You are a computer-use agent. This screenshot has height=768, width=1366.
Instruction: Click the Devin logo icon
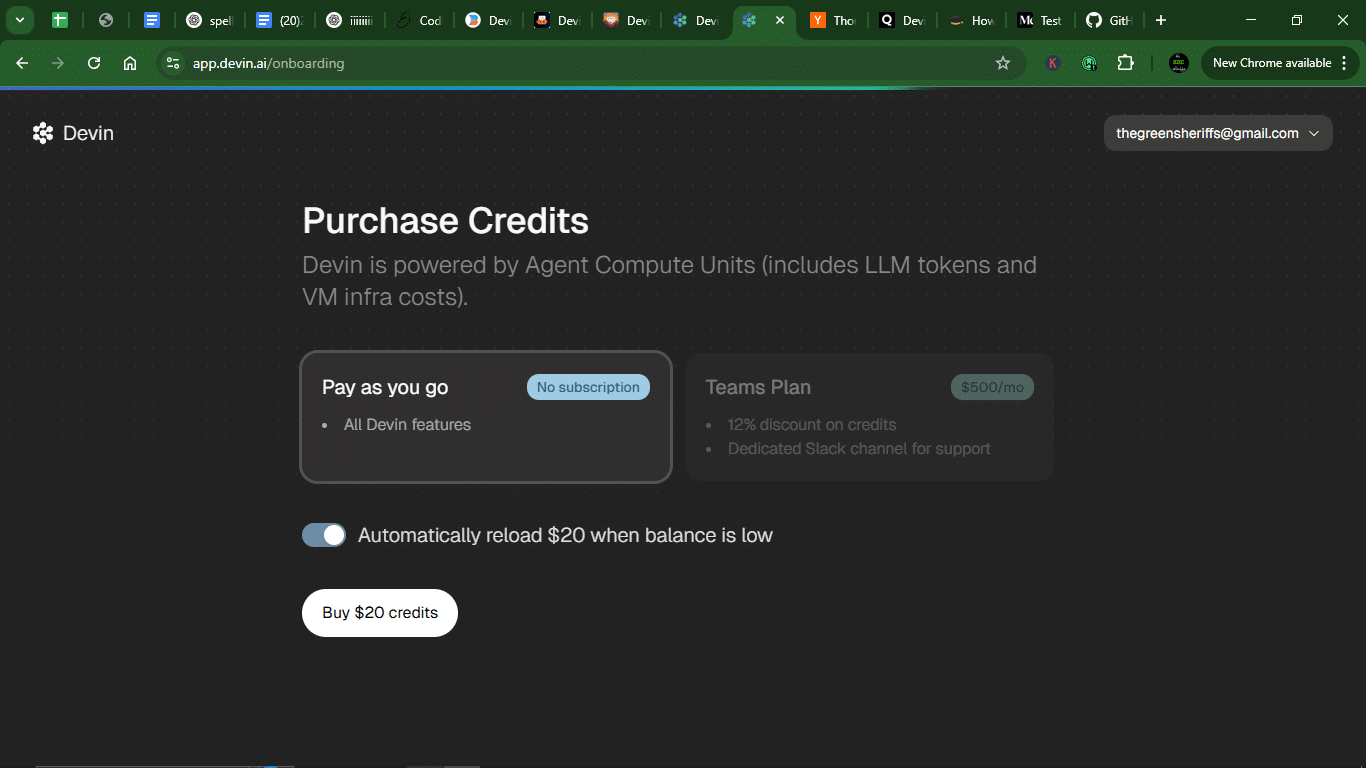coord(42,133)
